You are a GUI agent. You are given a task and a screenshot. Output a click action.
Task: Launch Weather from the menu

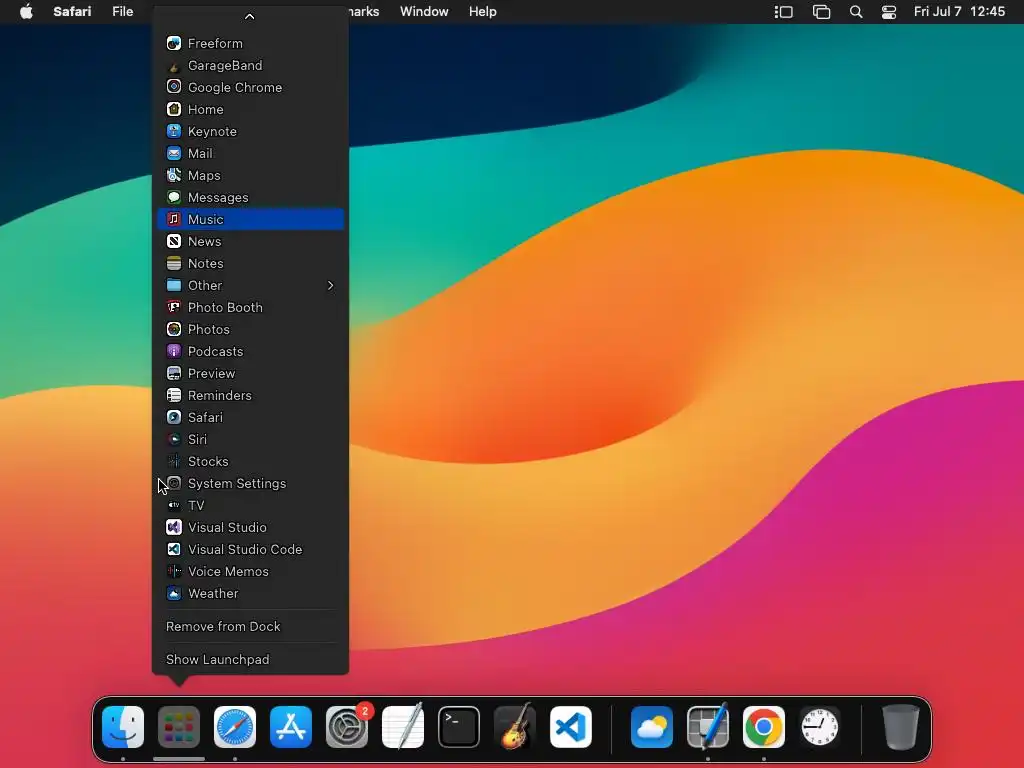tap(250, 593)
